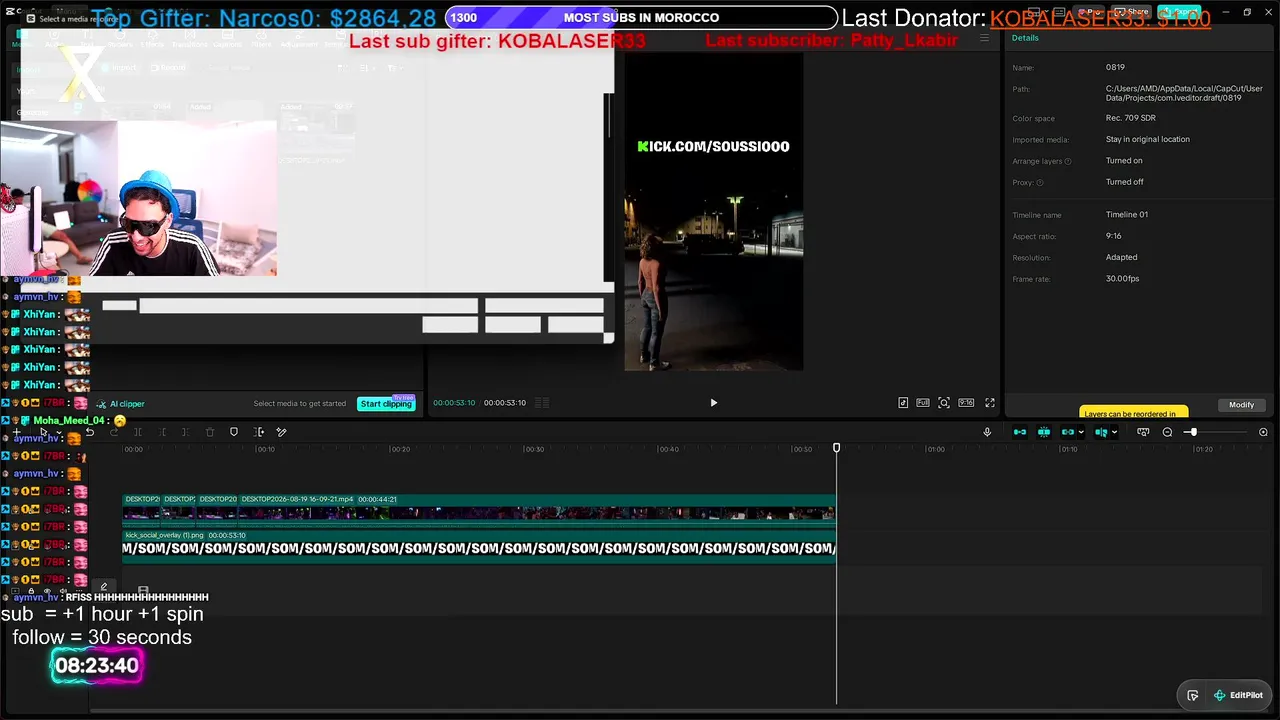Click the icon left of EditPilot

click(1193, 695)
